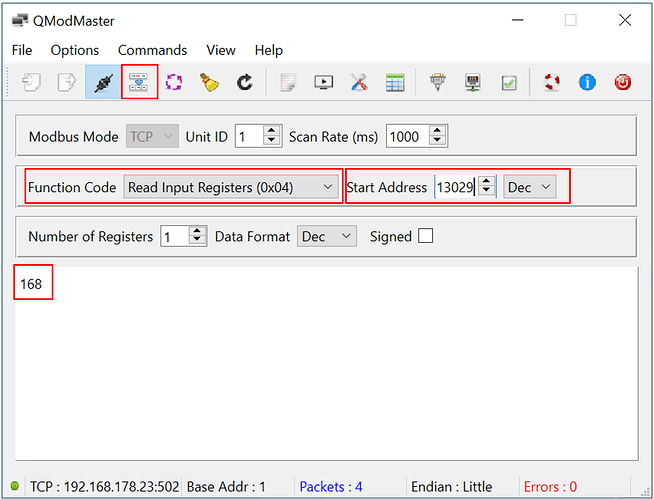Toggle the Signed checkbox
This screenshot has width=654, height=499.
(x=425, y=236)
